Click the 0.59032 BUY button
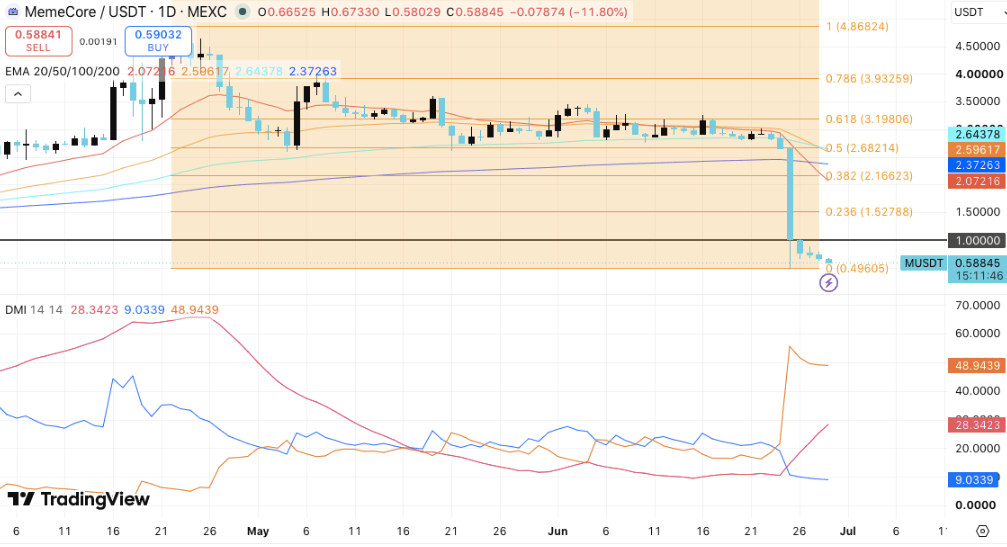1007x547 pixels. pyautogui.click(x=158, y=40)
